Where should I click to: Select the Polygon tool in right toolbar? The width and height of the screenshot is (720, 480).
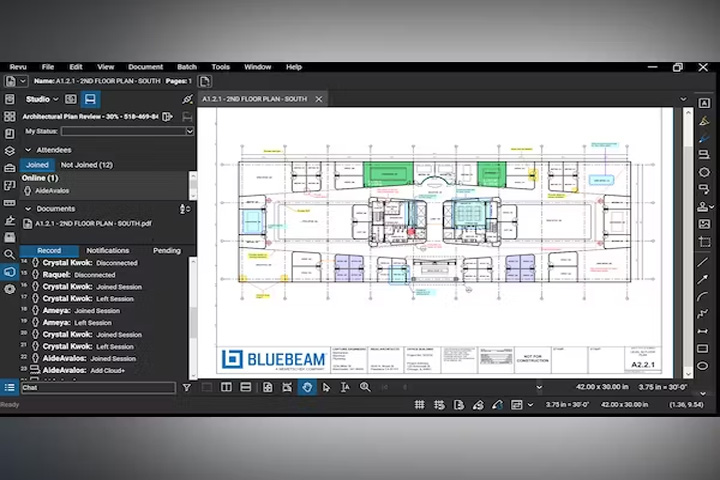tap(704, 172)
